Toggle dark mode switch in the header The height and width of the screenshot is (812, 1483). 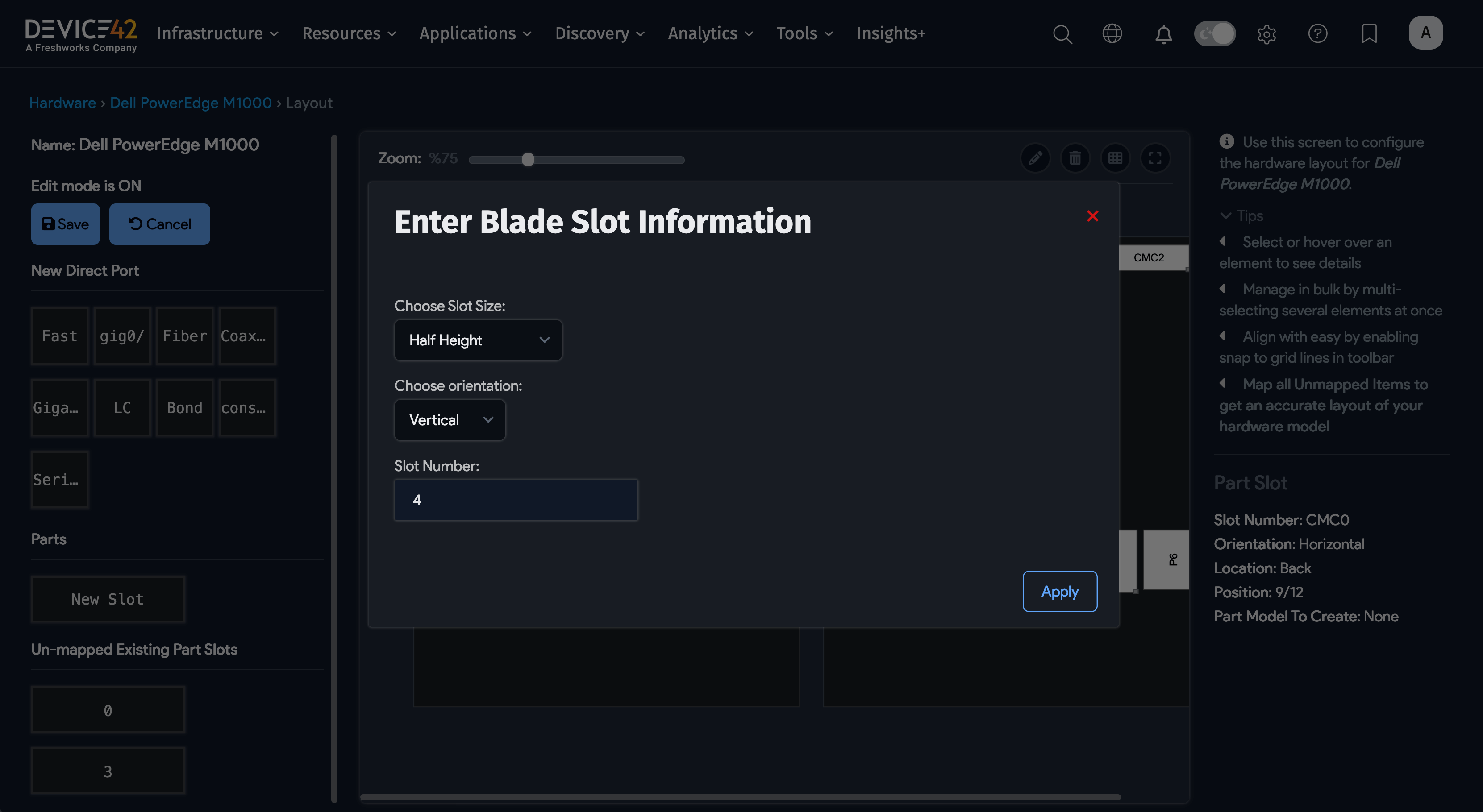[1215, 34]
